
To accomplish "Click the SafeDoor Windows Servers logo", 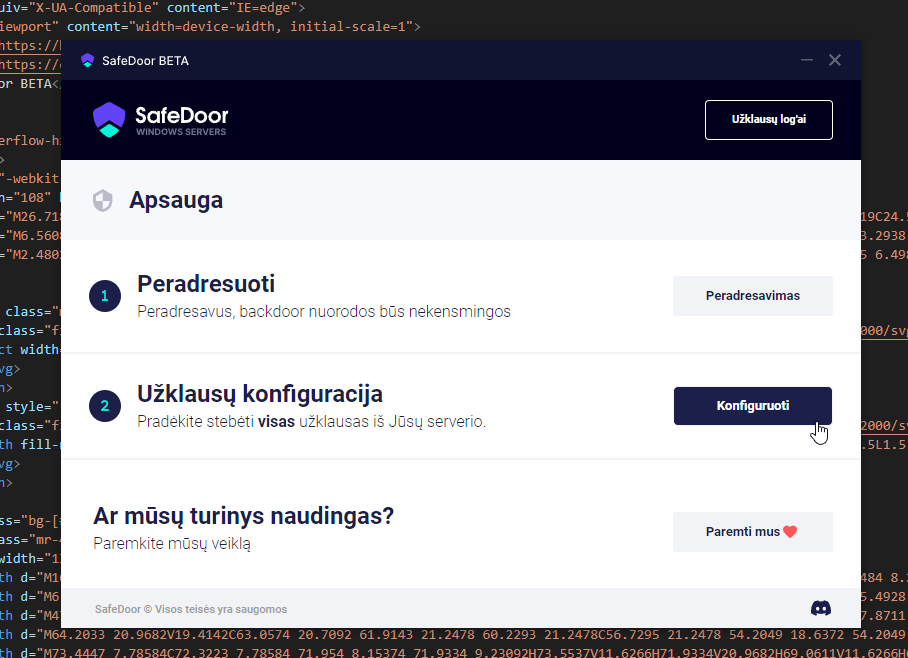I will coord(160,120).
